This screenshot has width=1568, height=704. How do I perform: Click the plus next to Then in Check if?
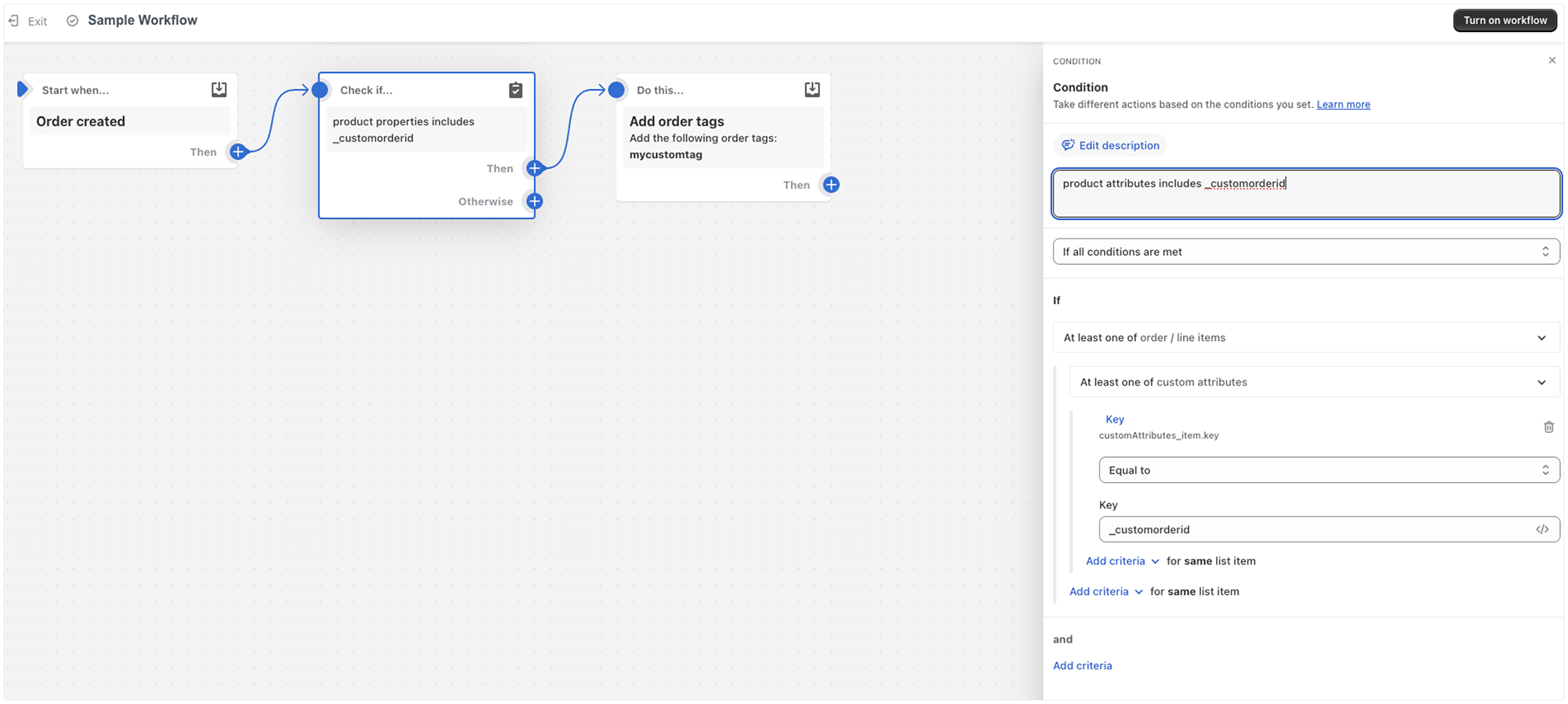tap(535, 169)
